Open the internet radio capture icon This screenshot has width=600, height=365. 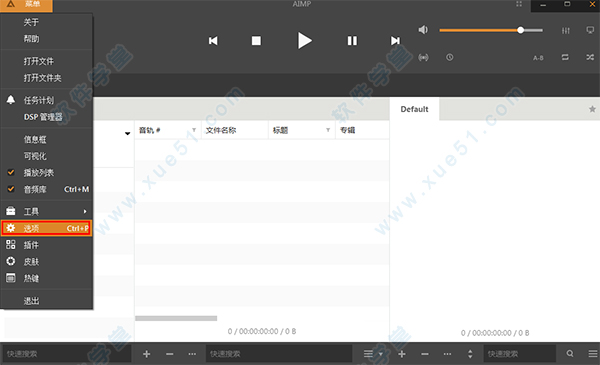(x=423, y=57)
